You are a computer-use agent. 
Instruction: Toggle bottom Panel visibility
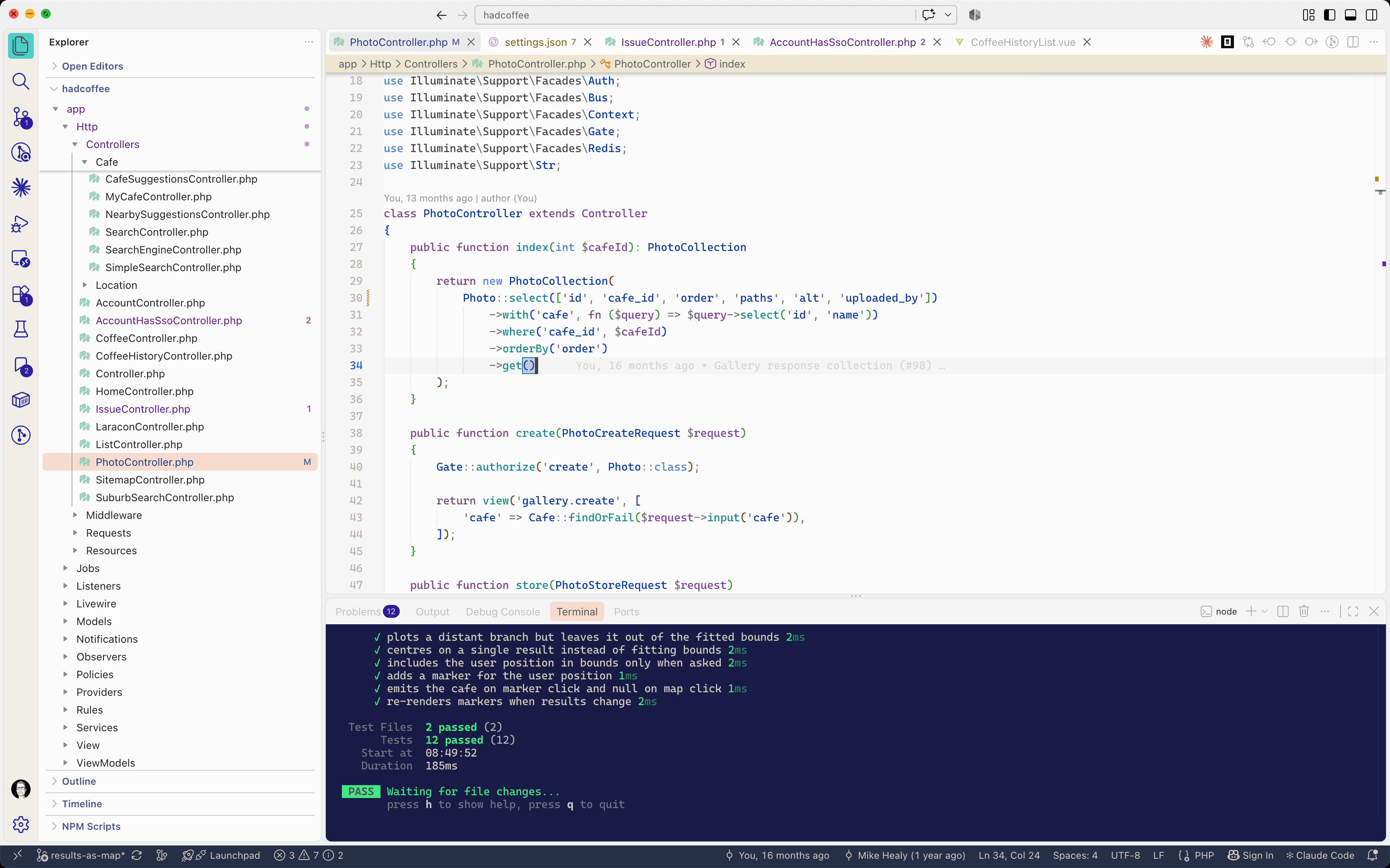1351,15
